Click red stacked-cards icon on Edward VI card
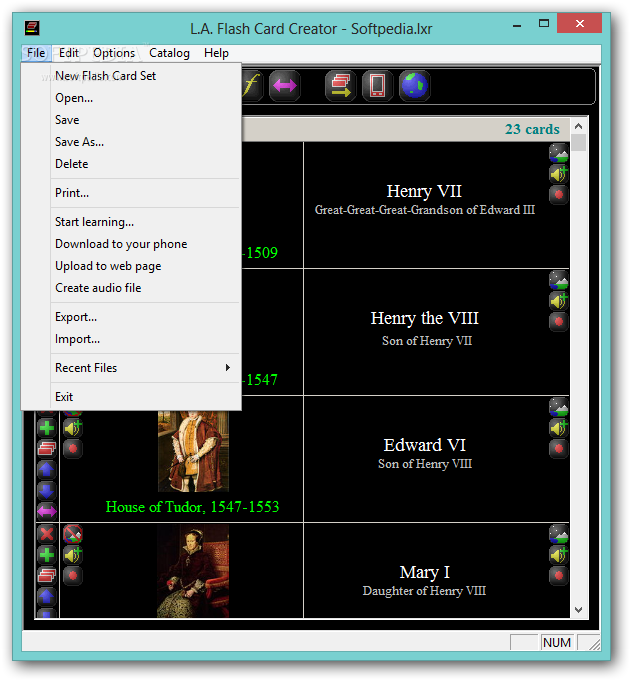Screen dimensions: 631x681 tap(47, 448)
